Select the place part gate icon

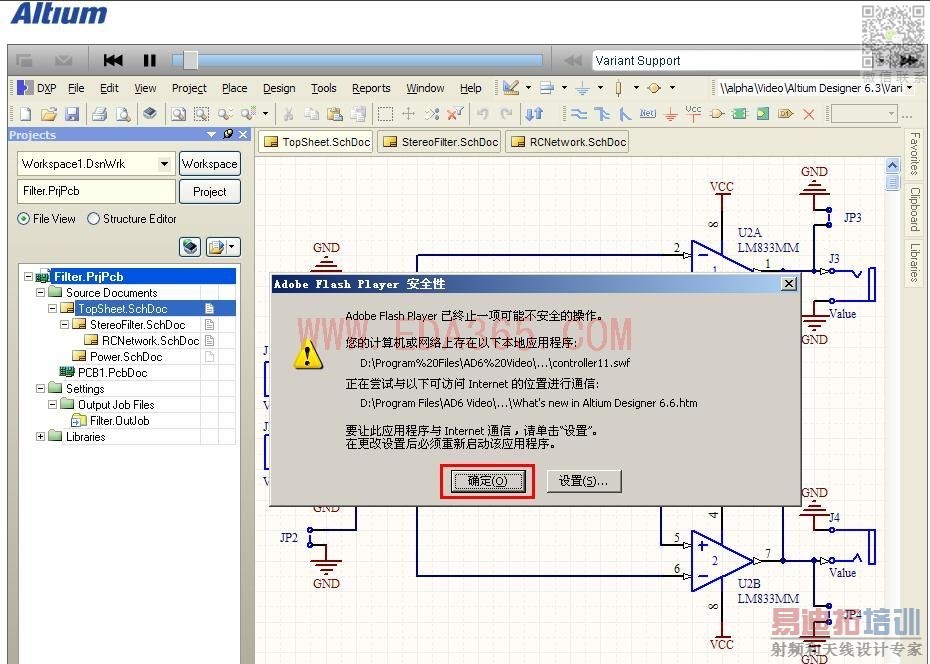[x=716, y=114]
